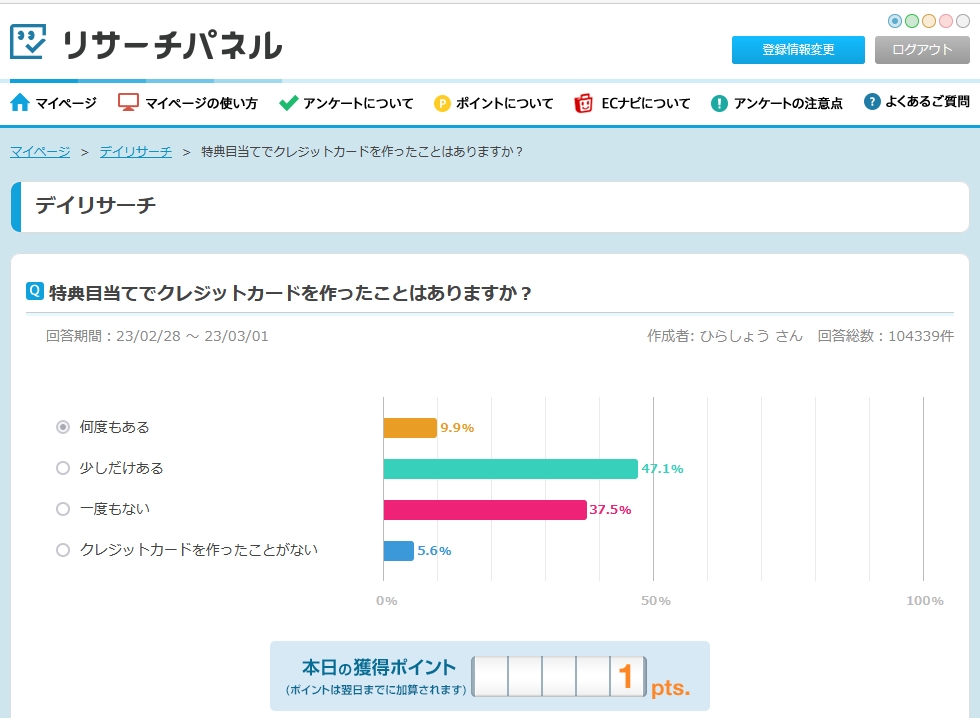Choose クレジットカードを作ったことがない radio option
980x718 pixels.
click(x=63, y=550)
